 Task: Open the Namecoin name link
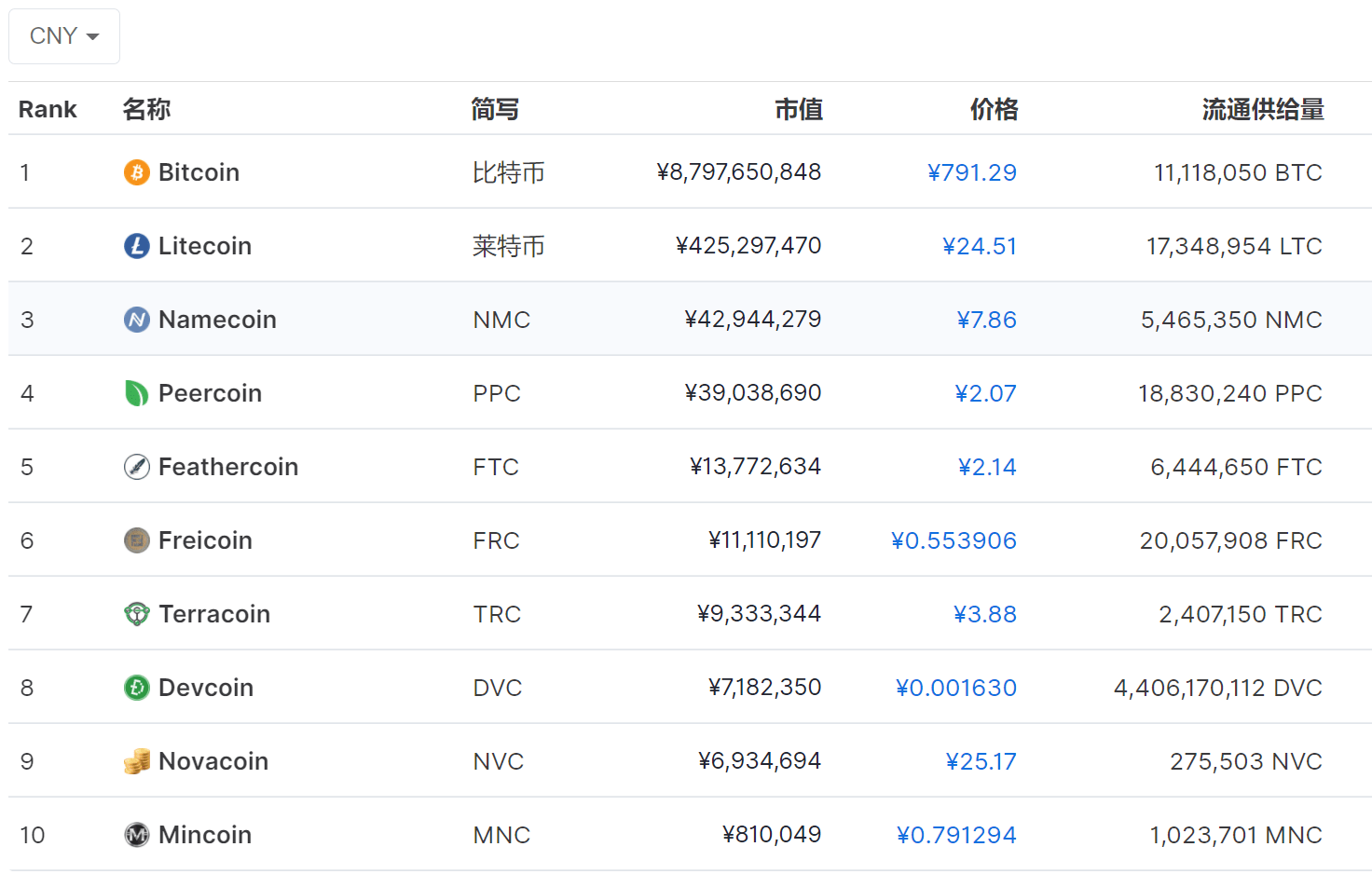tap(217, 320)
